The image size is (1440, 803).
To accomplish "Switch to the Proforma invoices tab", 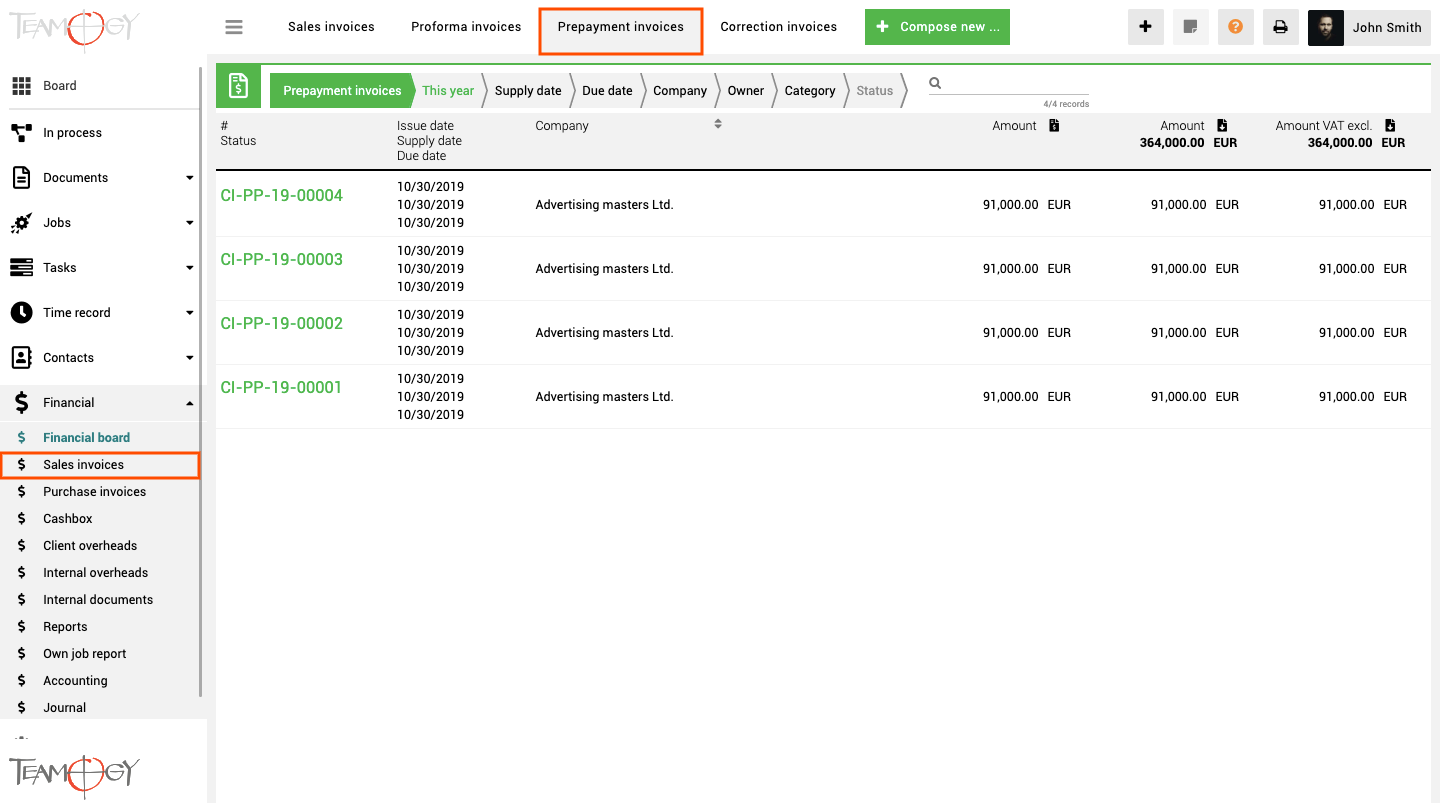I will tap(466, 27).
